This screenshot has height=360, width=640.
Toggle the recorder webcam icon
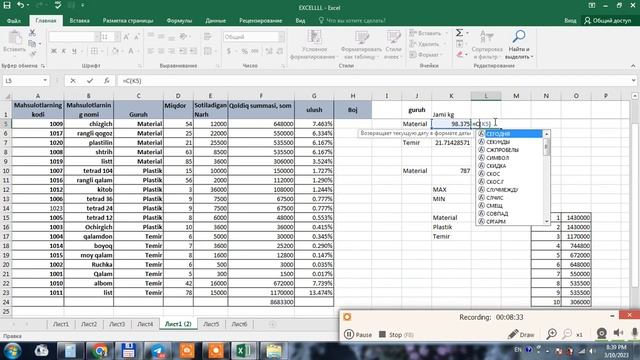(602, 333)
